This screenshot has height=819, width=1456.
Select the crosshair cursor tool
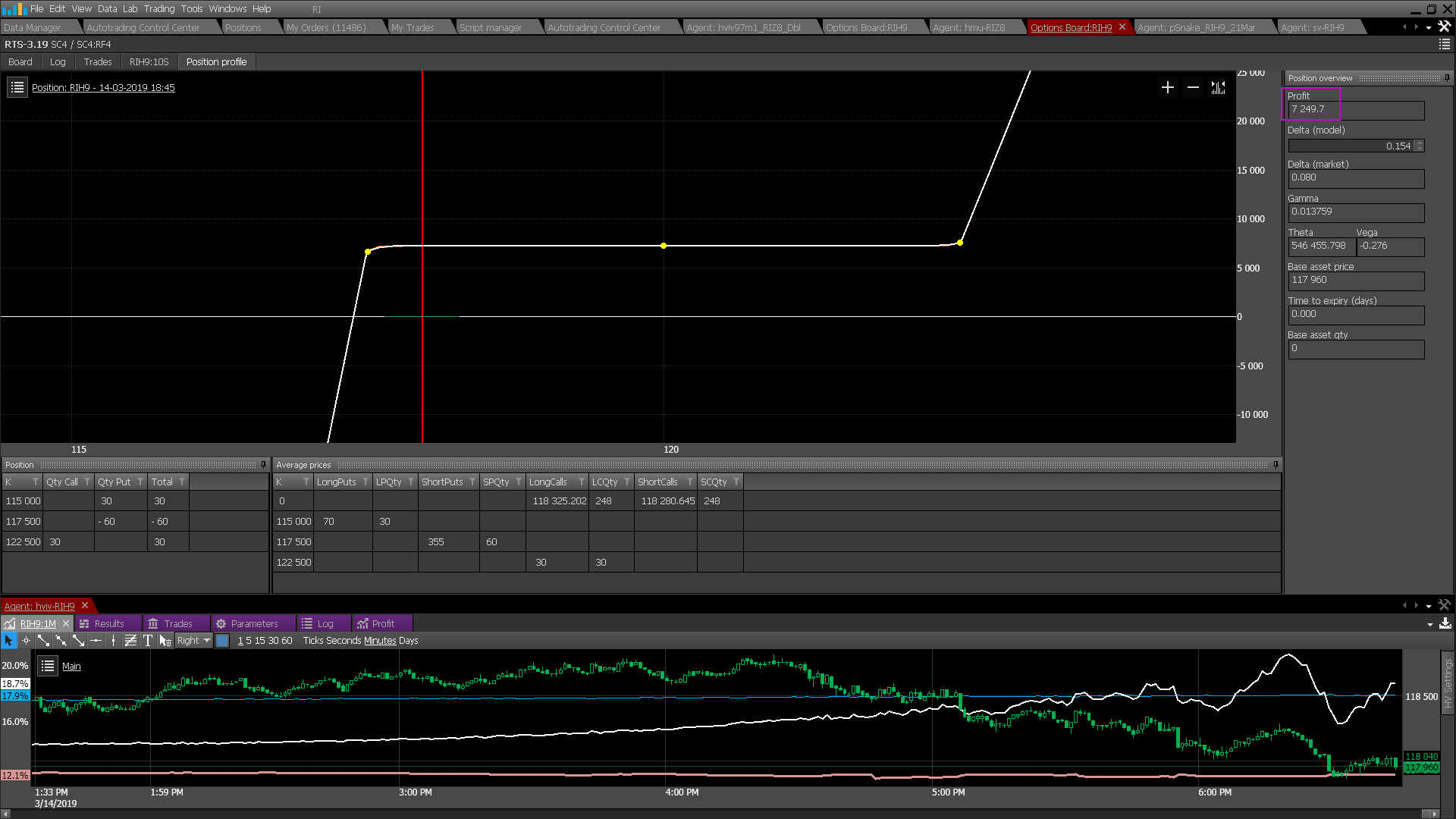point(26,641)
